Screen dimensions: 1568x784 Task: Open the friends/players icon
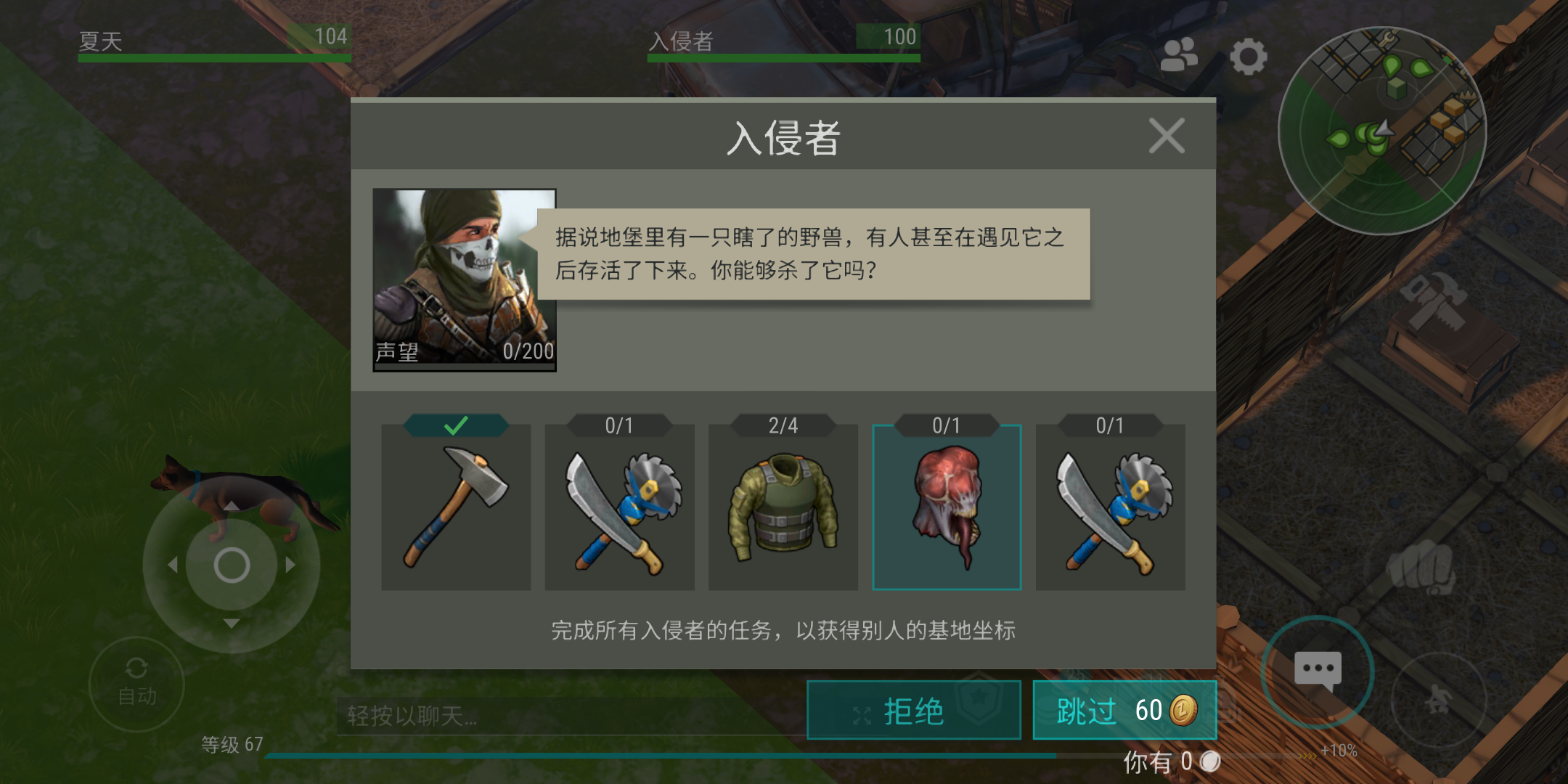[1179, 55]
